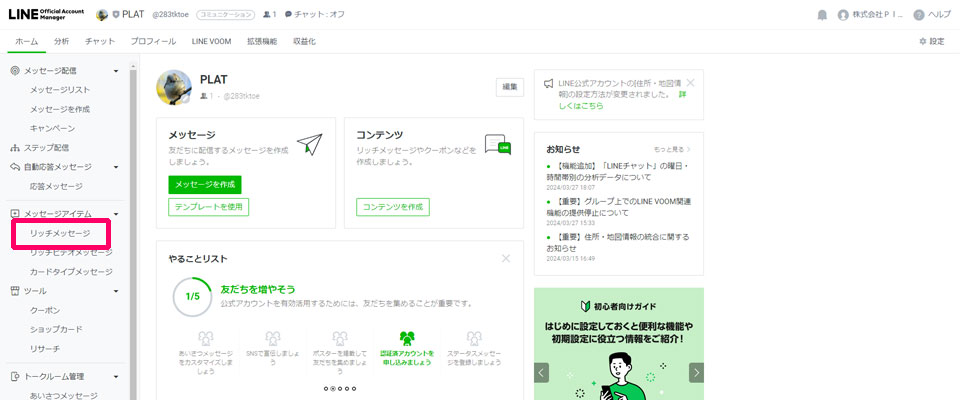The image size is (960, 400).
Task: Open news about 住所・地図情報の統合
Action: [617, 243]
